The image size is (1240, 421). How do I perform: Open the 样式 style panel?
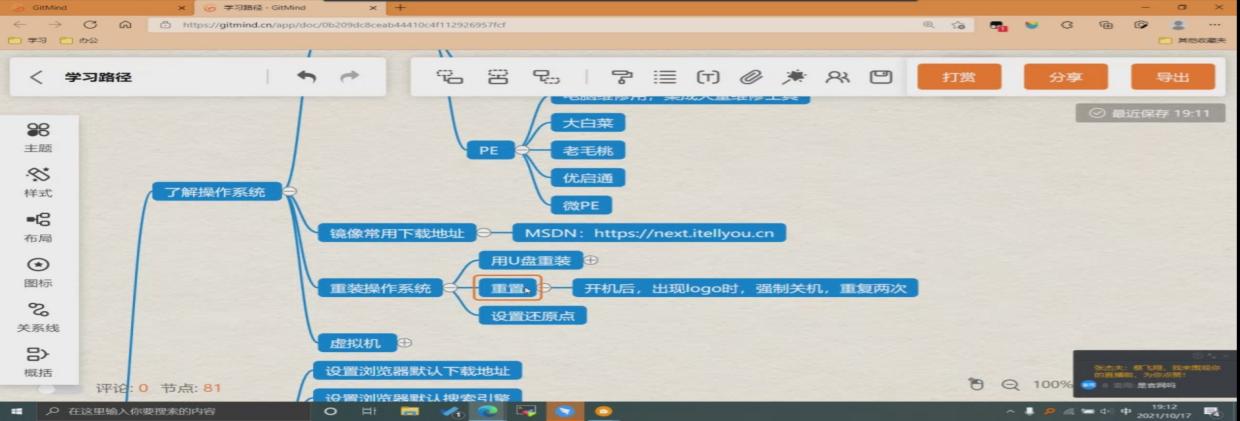tap(38, 182)
